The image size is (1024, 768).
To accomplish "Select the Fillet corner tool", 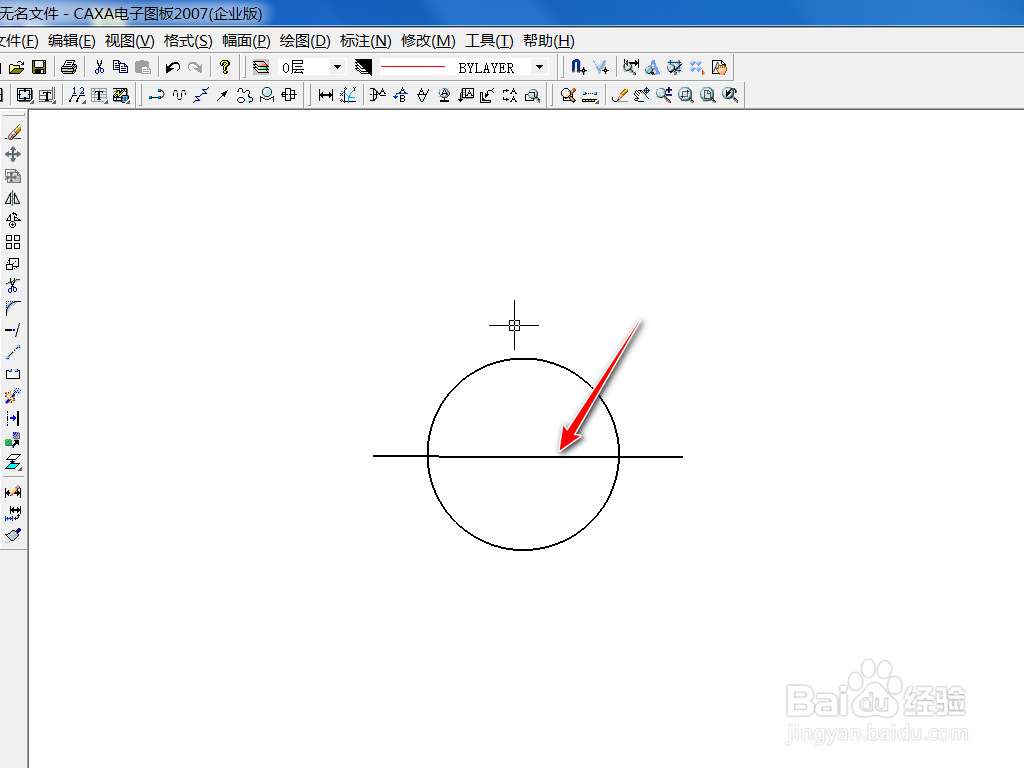I will [x=13, y=308].
